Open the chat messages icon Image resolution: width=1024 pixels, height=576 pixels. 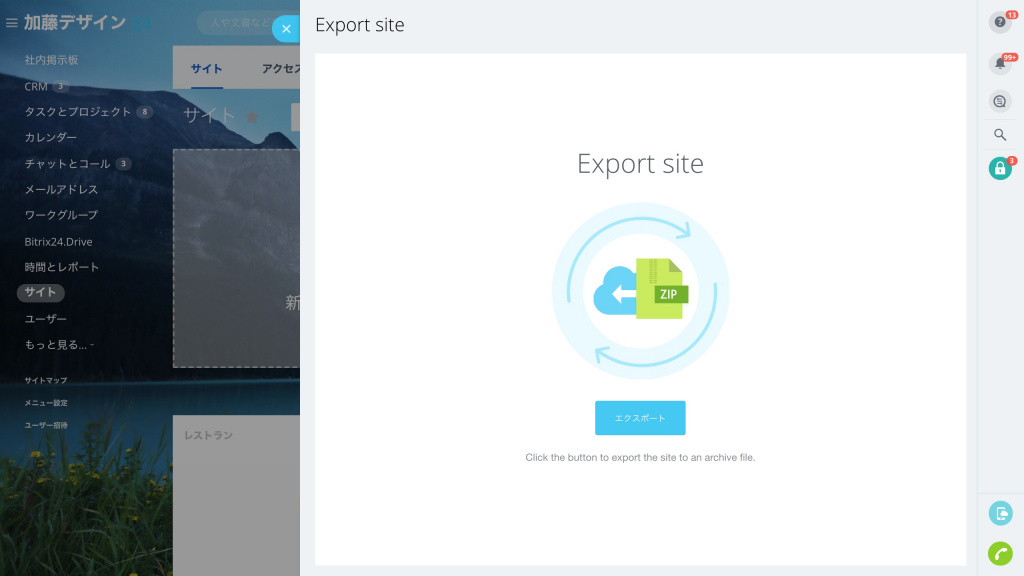[x=999, y=101]
